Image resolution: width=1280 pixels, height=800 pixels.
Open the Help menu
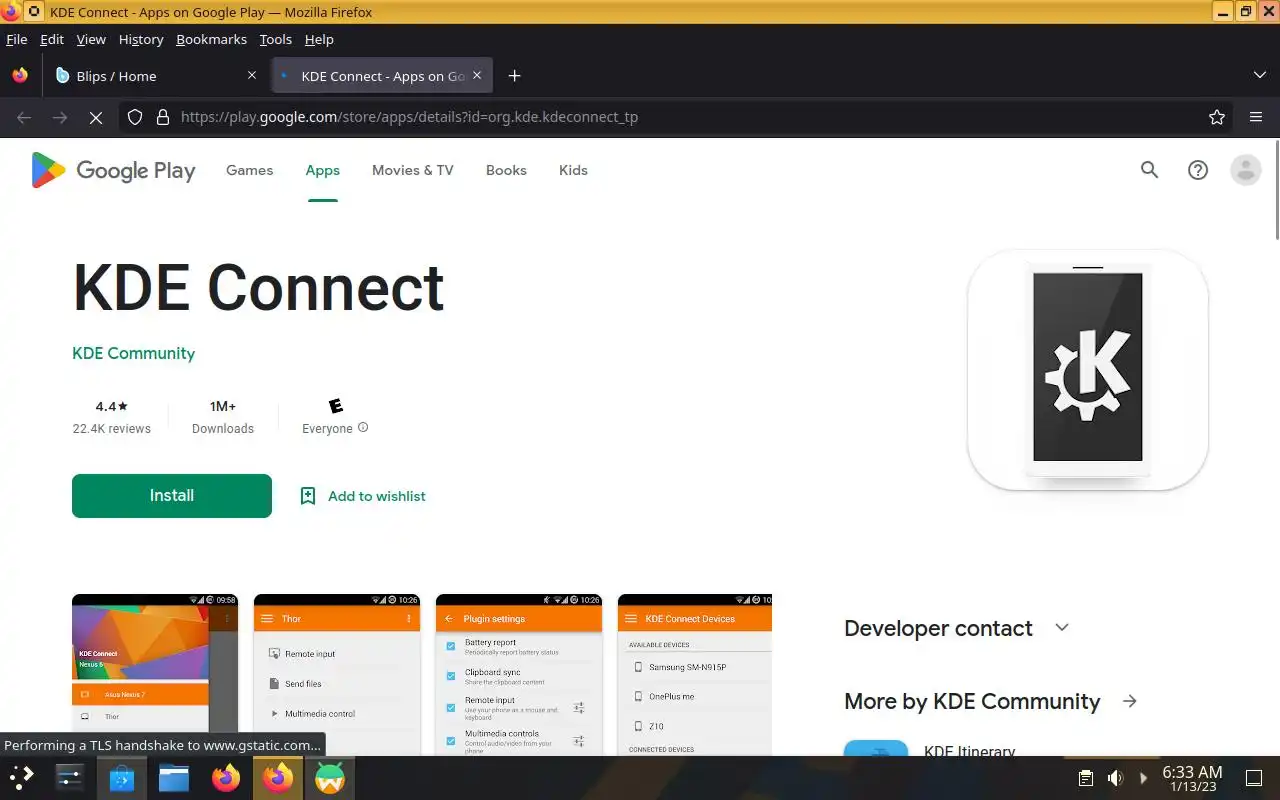tap(319, 39)
